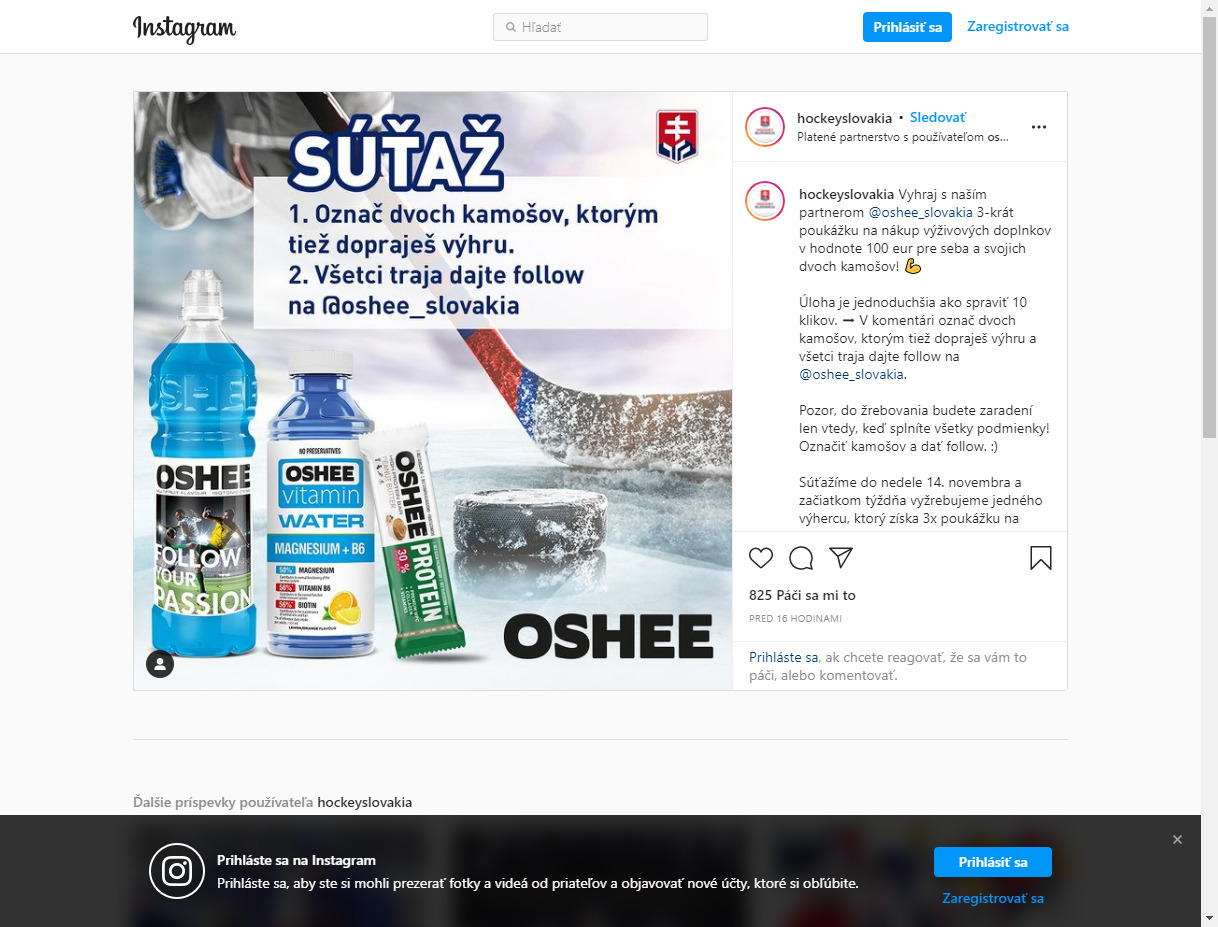The width and height of the screenshot is (1218, 927).
Task: Click tagged people icon on photo
Action: 160,664
